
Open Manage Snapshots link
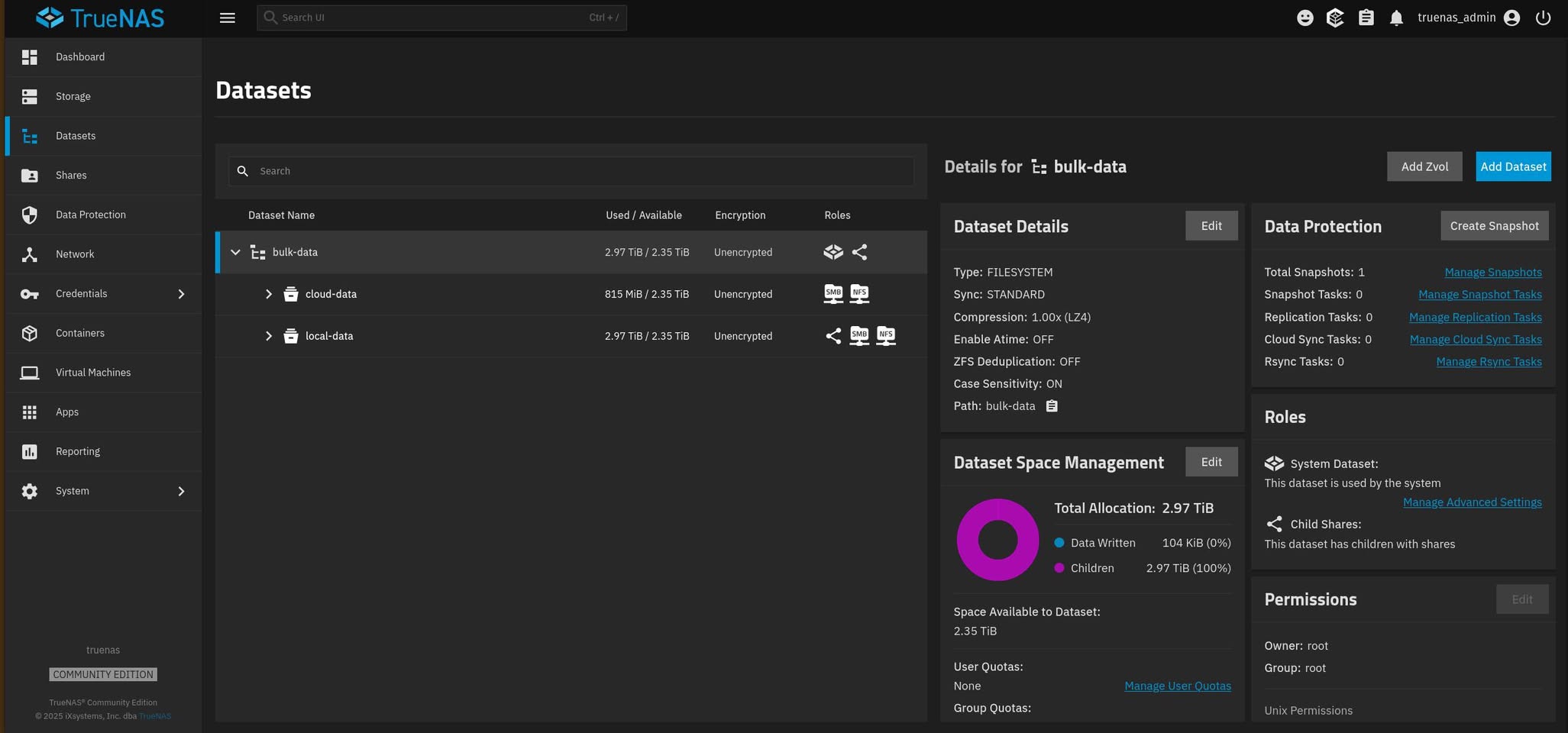pos(1493,273)
